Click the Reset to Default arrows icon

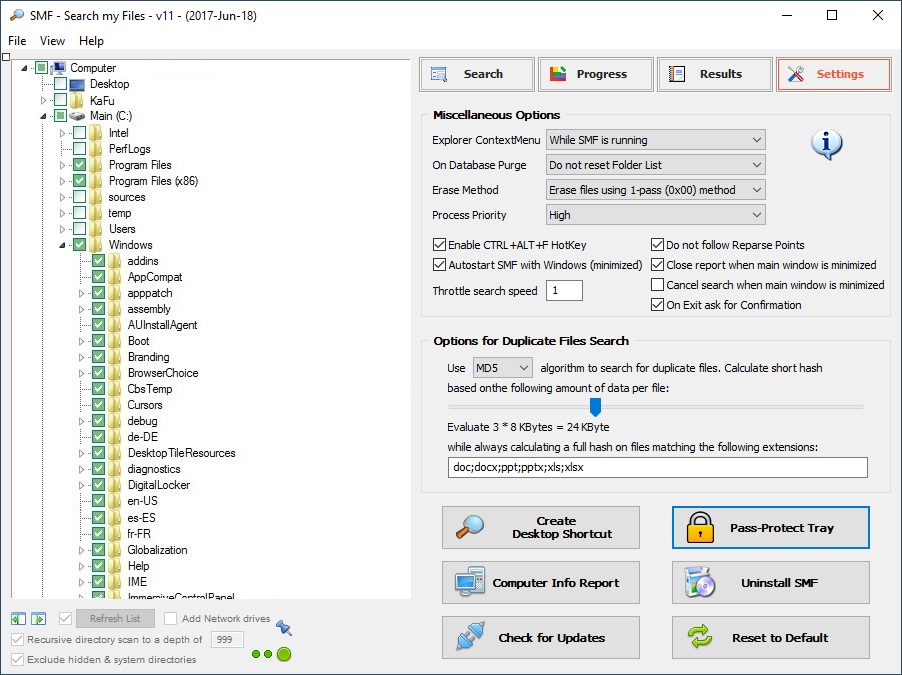(x=700, y=637)
